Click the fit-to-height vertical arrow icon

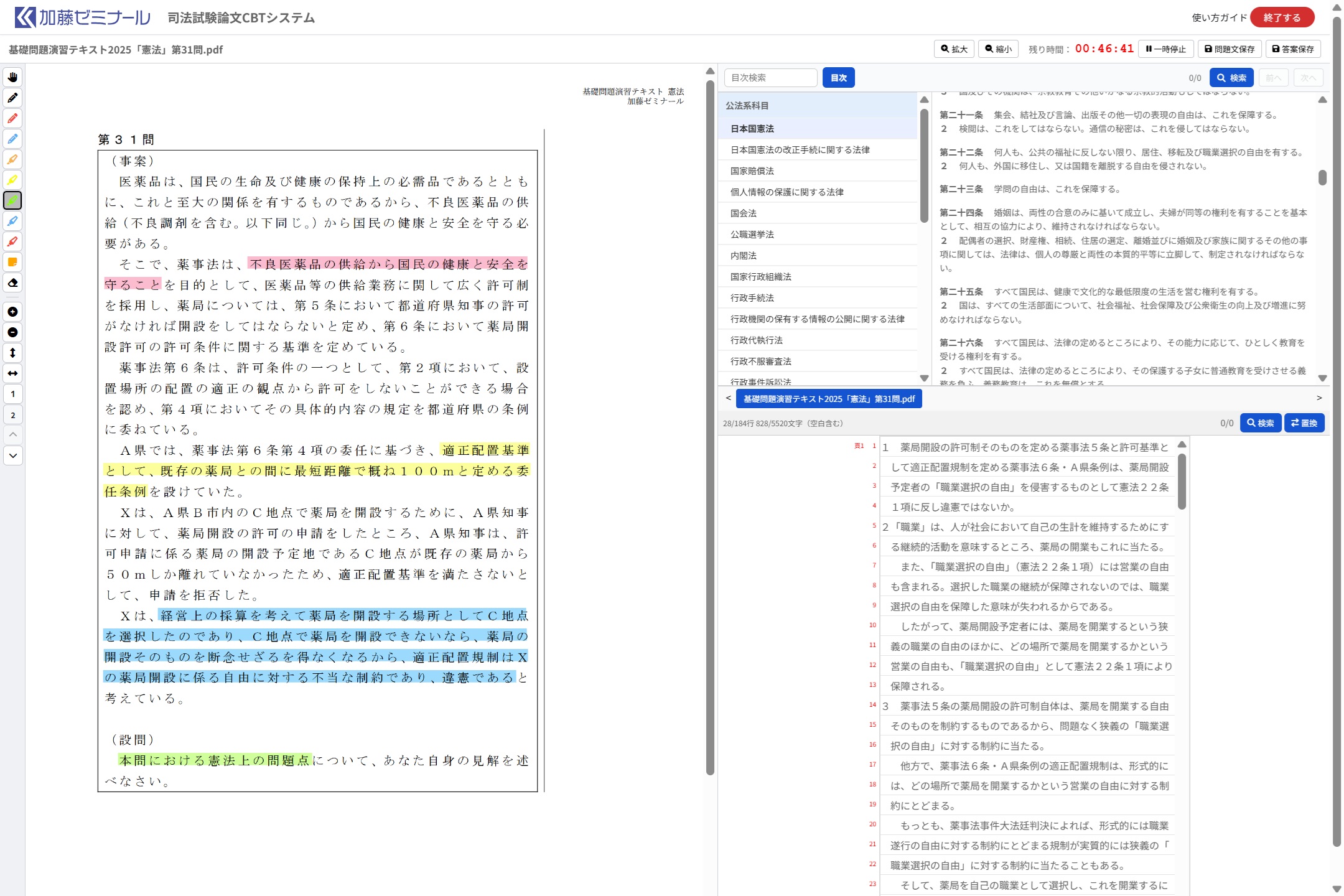pyautogui.click(x=12, y=353)
